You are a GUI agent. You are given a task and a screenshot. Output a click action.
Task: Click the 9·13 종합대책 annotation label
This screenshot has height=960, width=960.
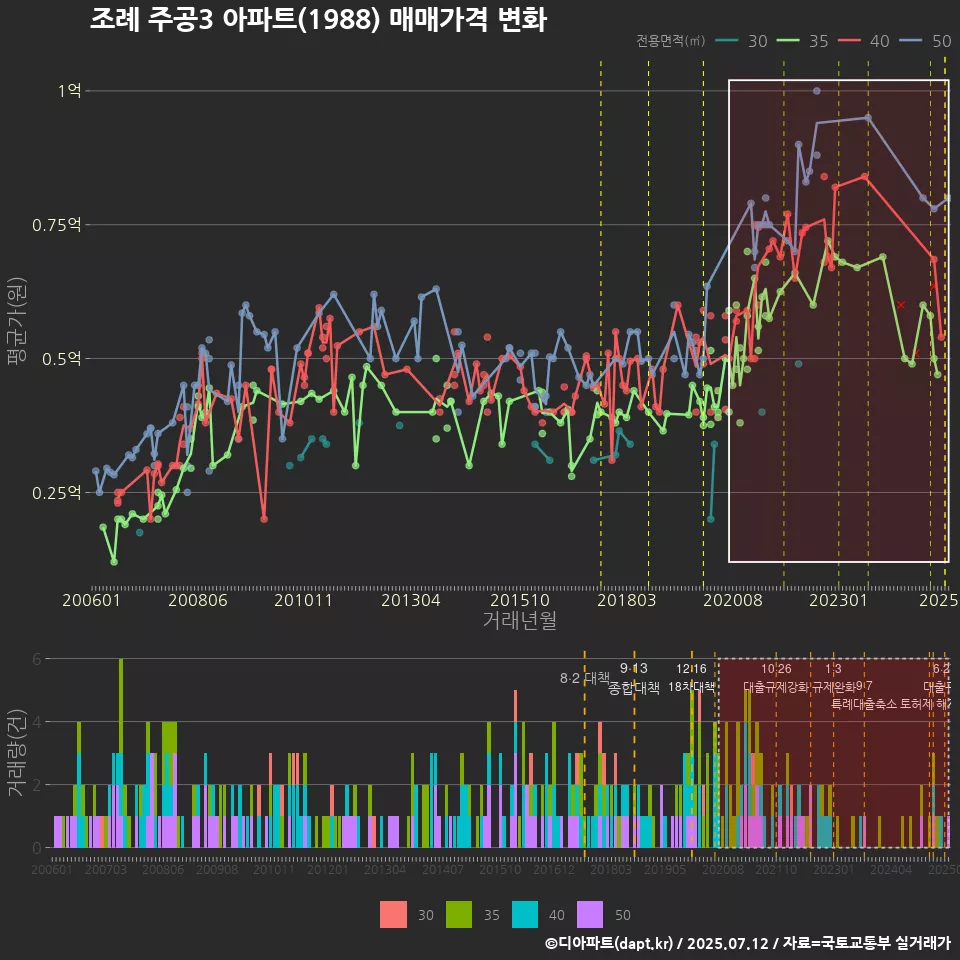point(634,678)
